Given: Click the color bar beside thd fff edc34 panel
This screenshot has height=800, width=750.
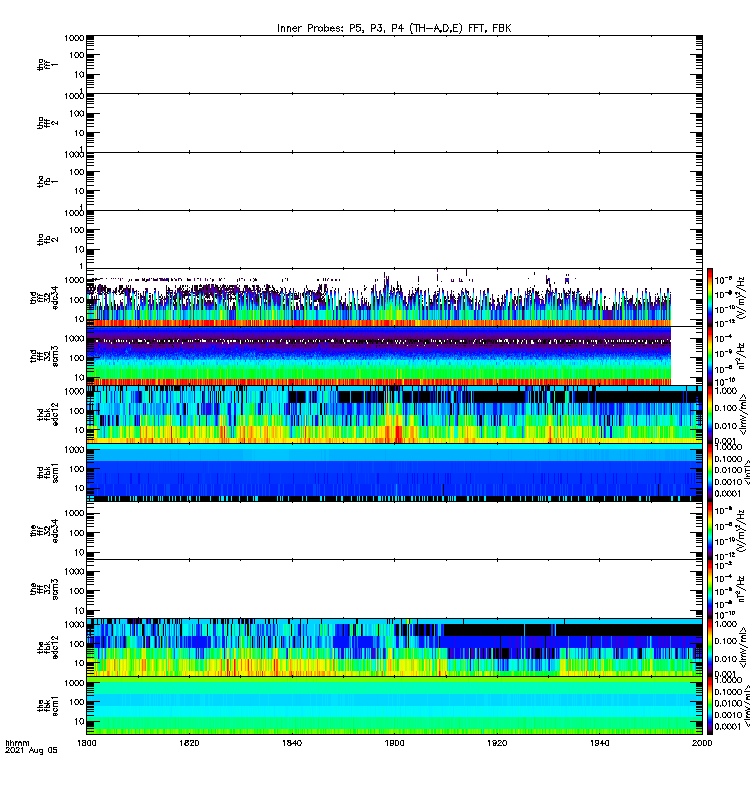Looking at the screenshot, I should tap(710, 297).
